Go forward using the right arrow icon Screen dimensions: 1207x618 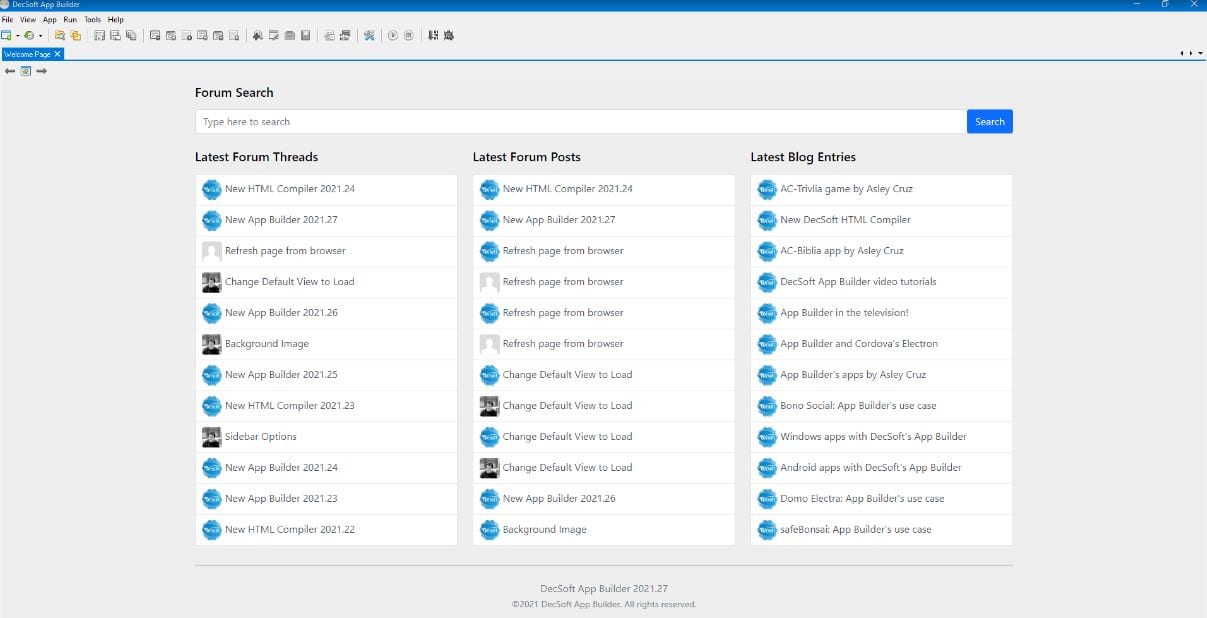42,71
